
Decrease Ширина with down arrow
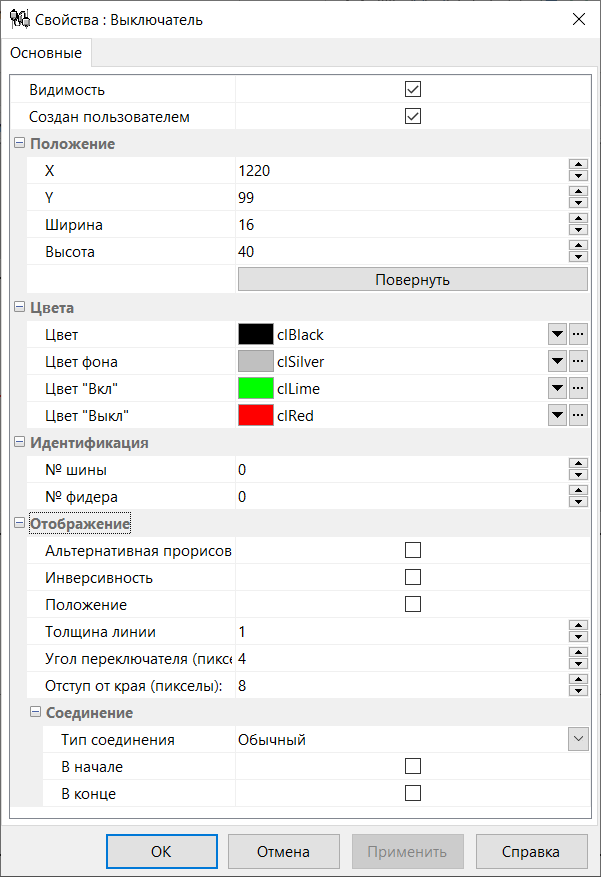point(578,230)
